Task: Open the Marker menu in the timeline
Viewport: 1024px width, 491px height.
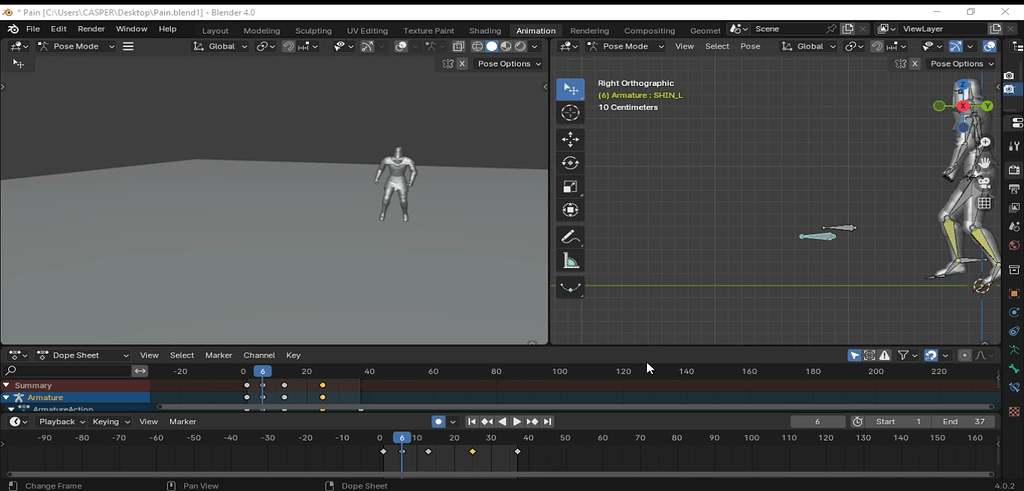Action: [x=183, y=422]
